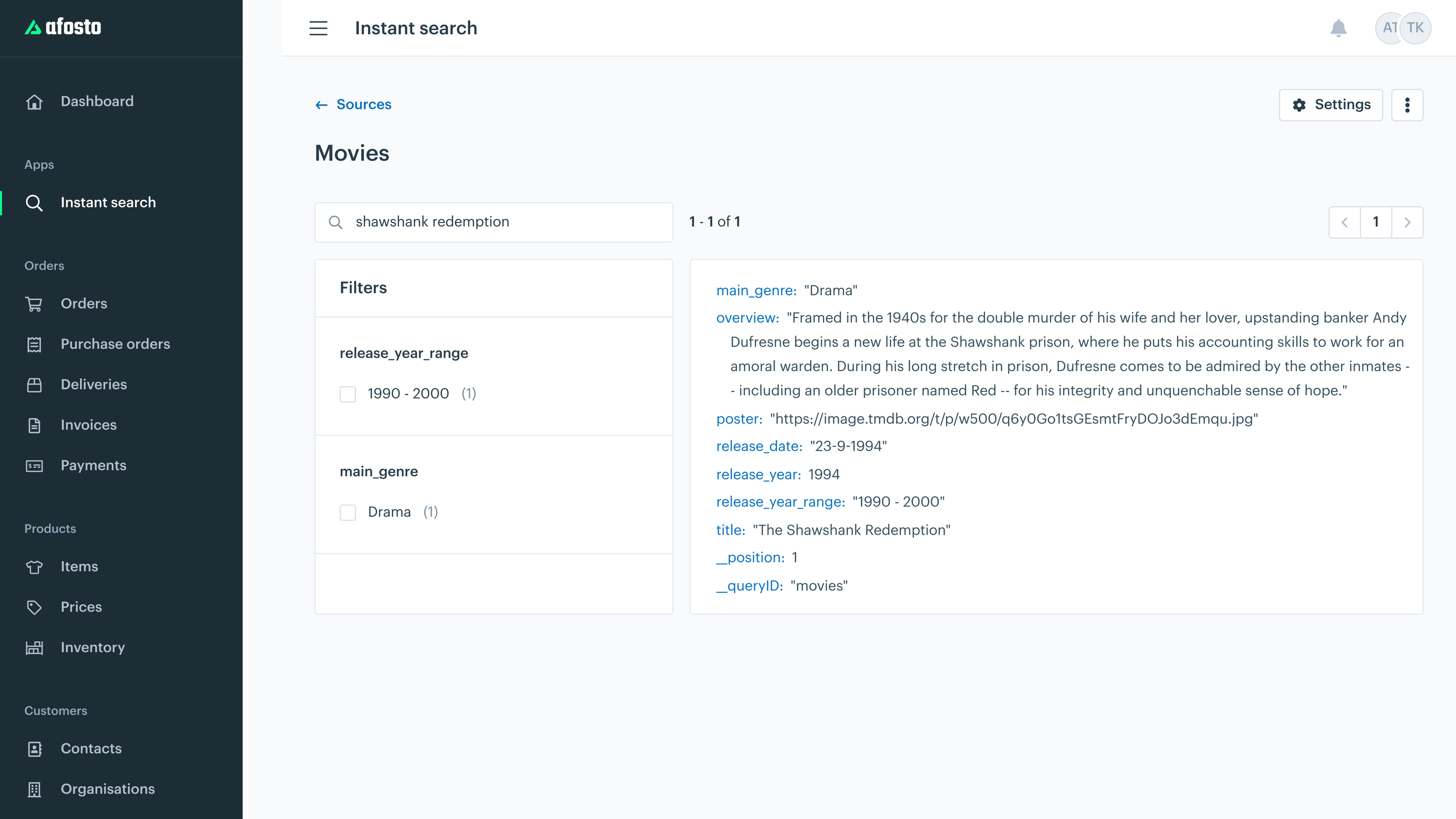Go to previous results page
Image resolution: width=1456 pixels, height=819 pixels.
tap(1344, 222)
